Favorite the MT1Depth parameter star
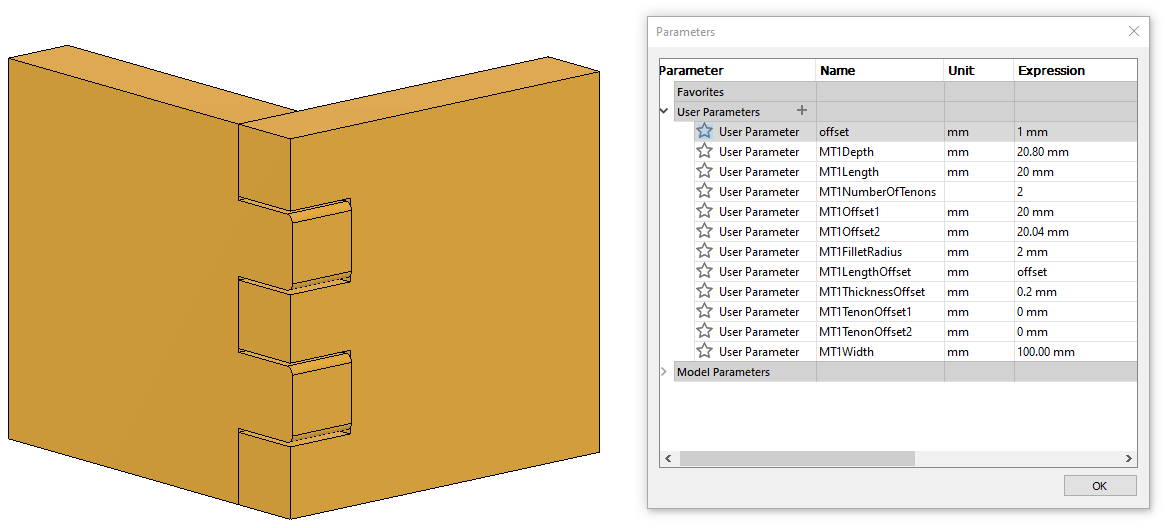The height and width of the screenshot is (528, 1166). tap(705, 151)
